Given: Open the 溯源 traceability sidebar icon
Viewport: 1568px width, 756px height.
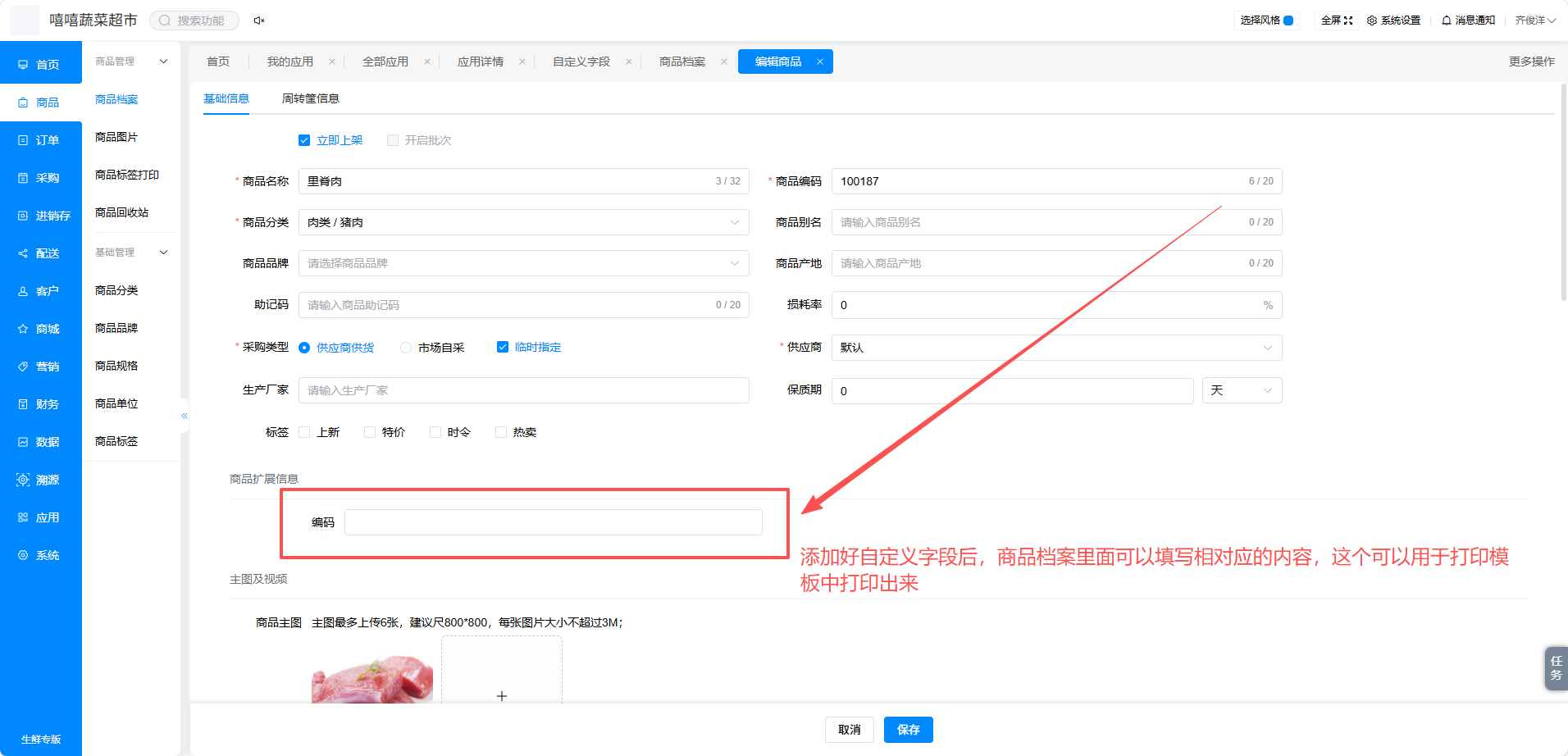Looking at the screenshot, I should 23,480.
